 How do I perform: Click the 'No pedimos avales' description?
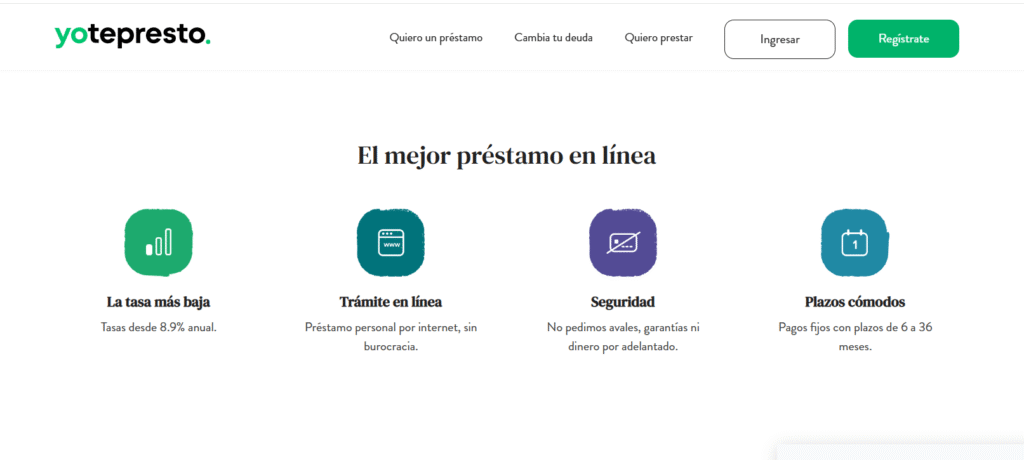pos(623,337)
